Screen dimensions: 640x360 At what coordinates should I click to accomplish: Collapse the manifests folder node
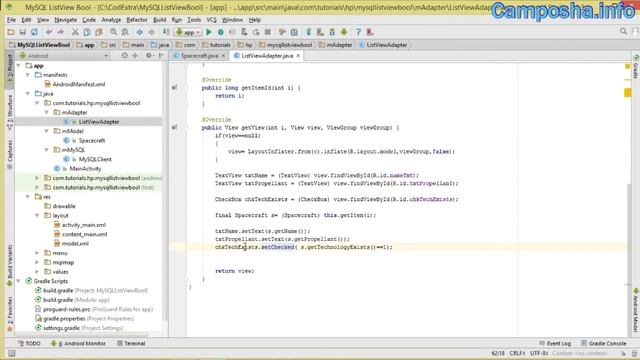click(28, 75)
